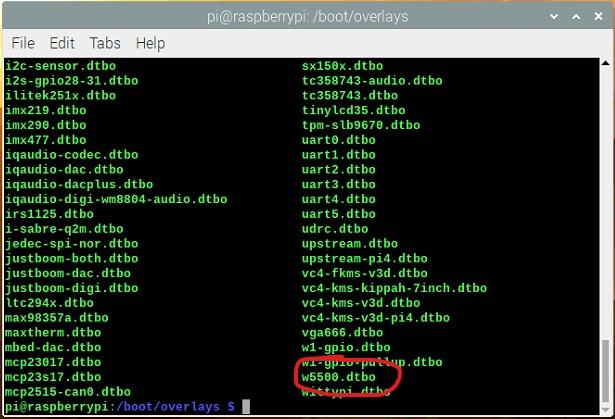615x419 pixels.
Task: Click w5500.dtbo file name
Action: tap(339, 377)
